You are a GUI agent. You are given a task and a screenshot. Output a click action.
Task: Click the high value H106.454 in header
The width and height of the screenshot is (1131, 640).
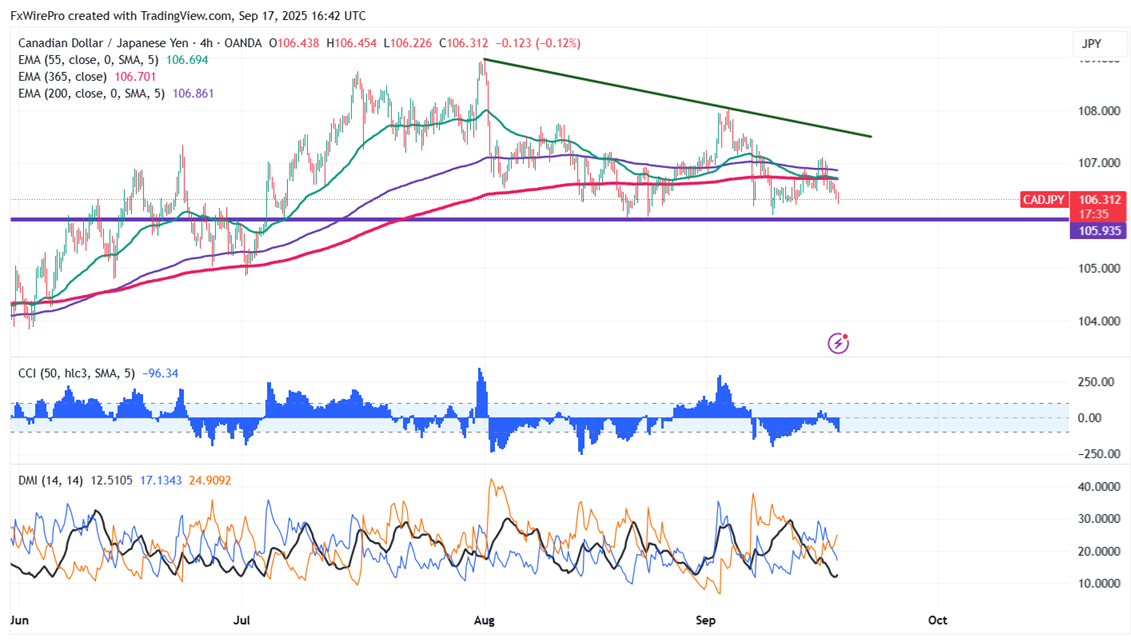point(351,43)
